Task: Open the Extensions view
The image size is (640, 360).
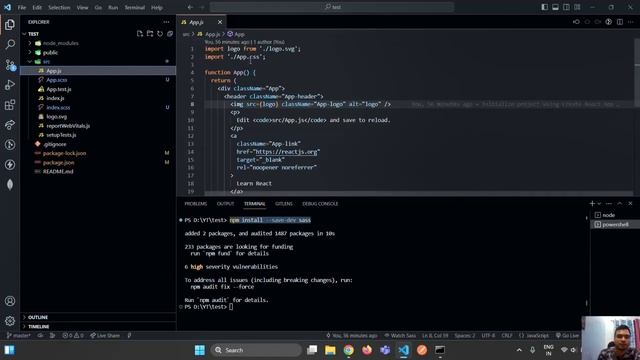Action: [x=10, y=104]
